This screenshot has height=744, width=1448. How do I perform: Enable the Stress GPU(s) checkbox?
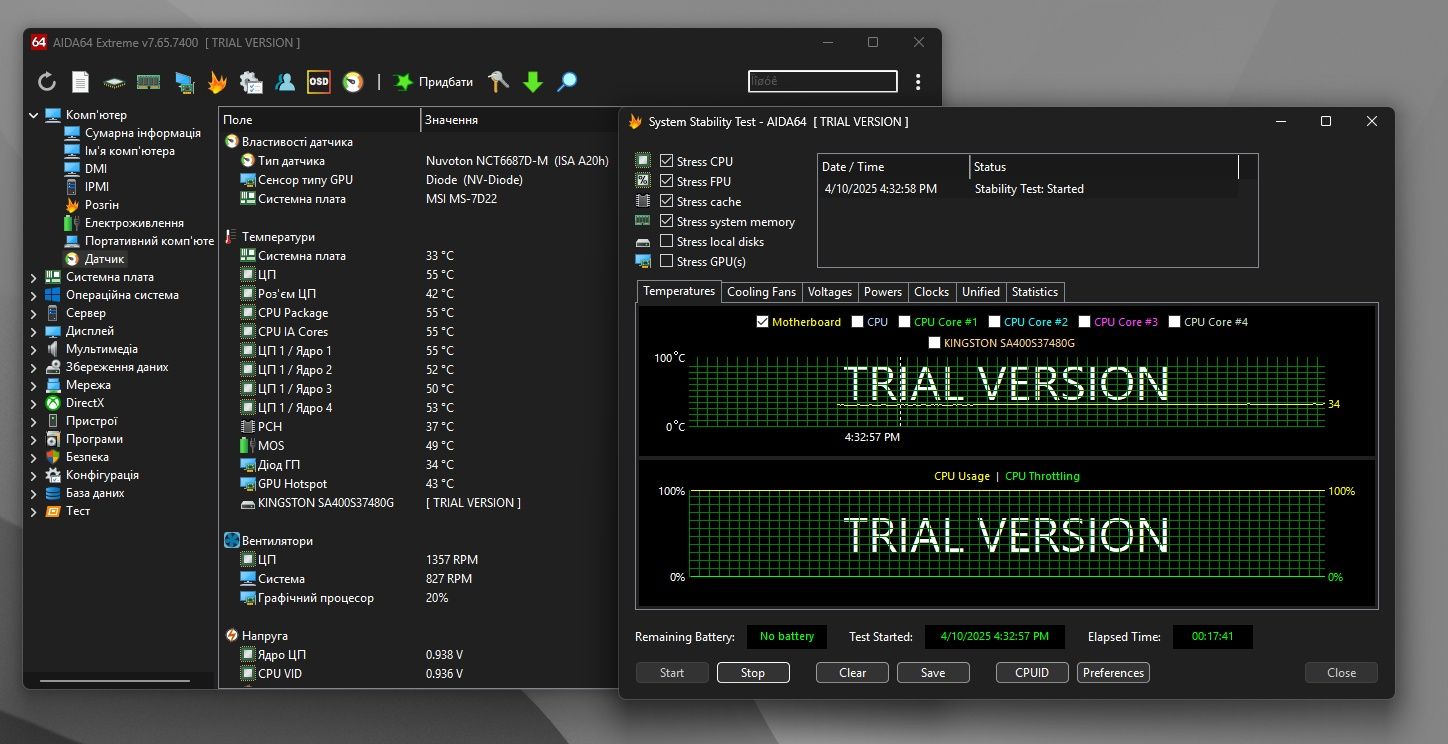667,261
